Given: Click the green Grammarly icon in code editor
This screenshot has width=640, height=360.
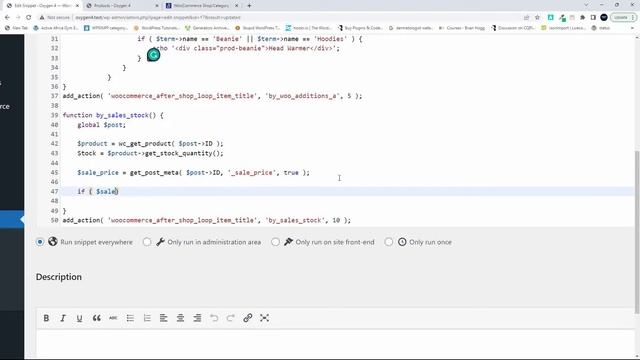Looking at the screenshot, I should tap(153, 55).
